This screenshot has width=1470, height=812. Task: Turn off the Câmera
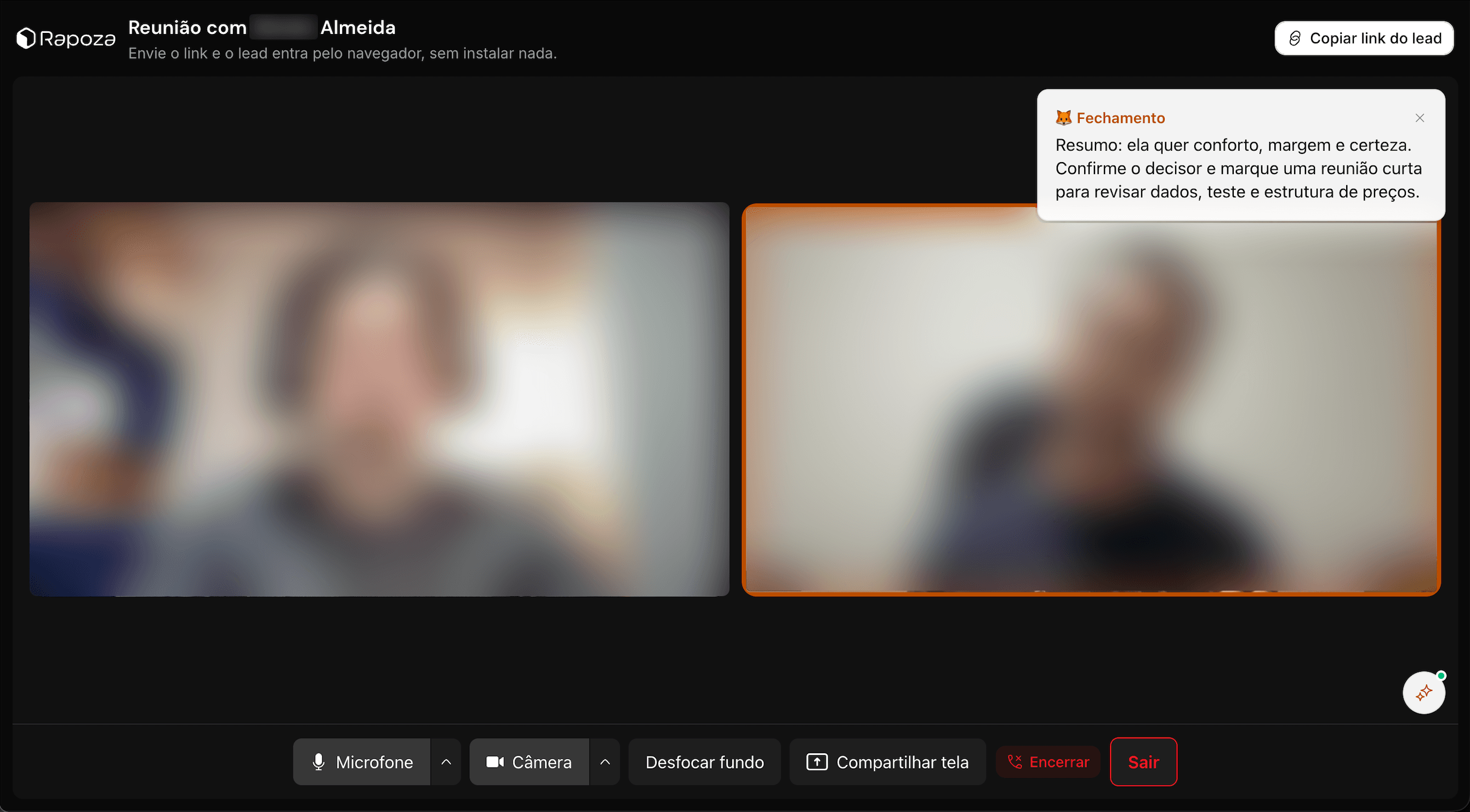pos(529,762)
